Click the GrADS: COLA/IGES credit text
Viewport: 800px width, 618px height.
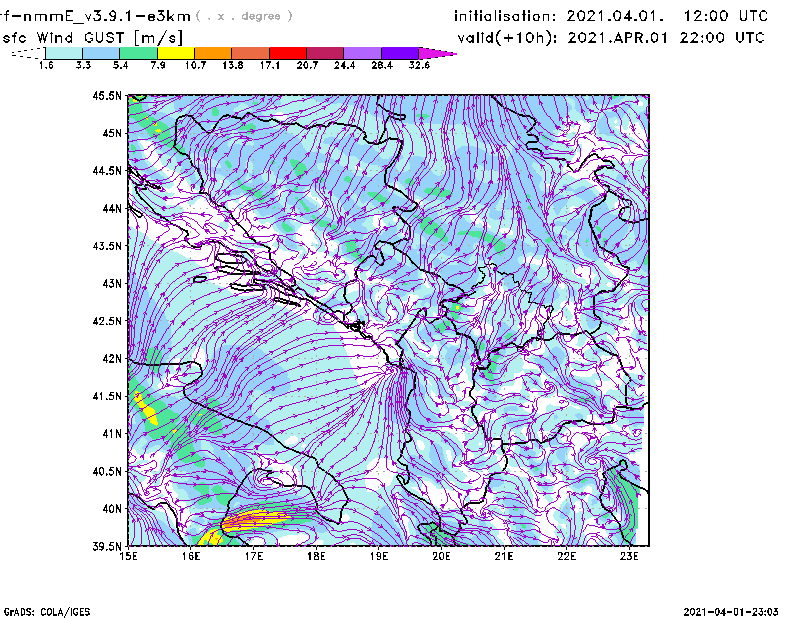tap(47, 612)
